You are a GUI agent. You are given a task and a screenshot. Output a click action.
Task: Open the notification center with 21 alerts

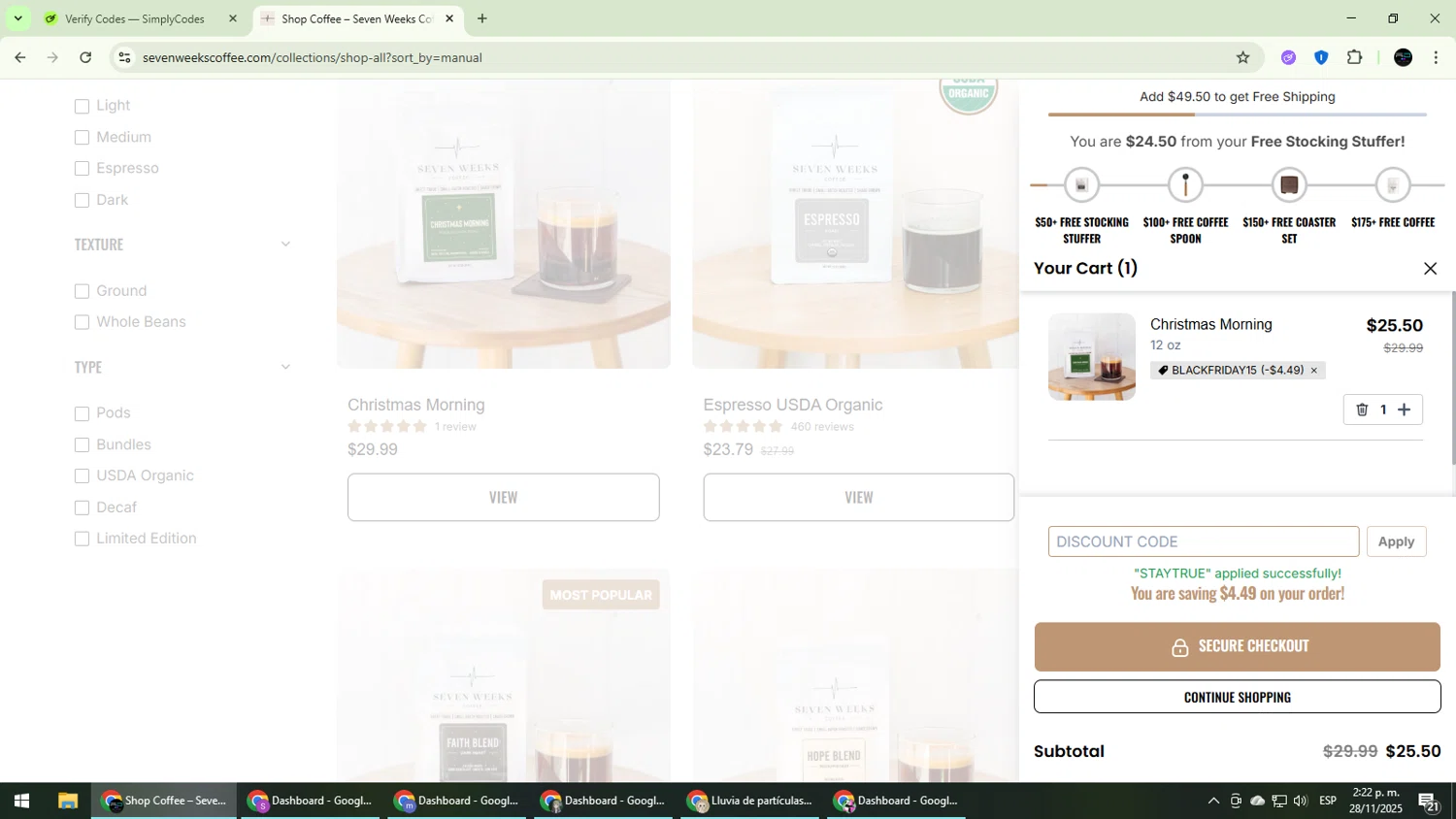[1429, 802]
